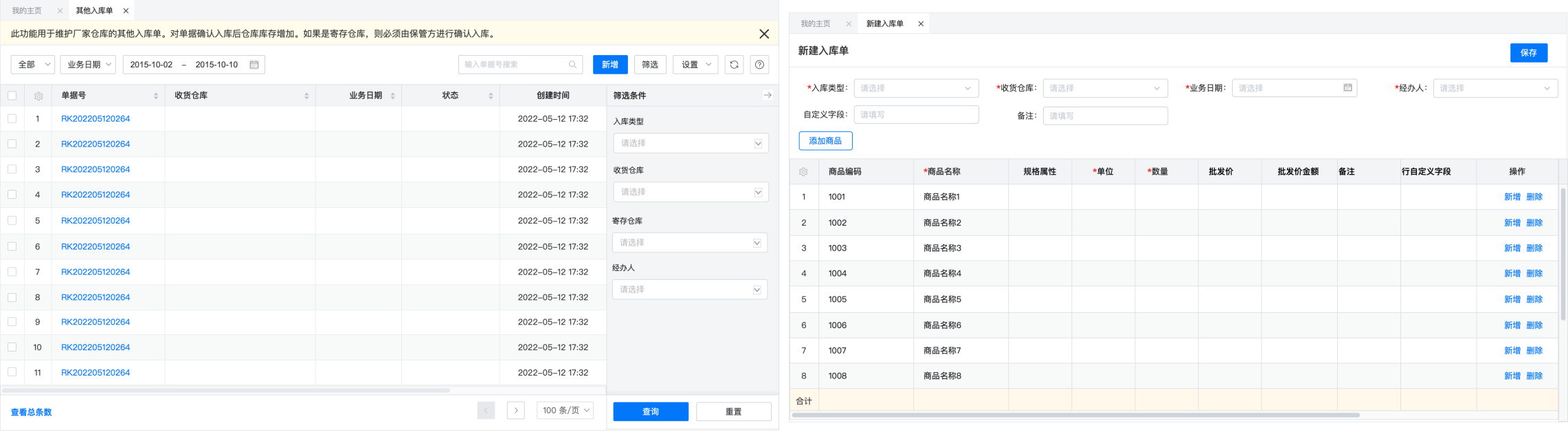Check the row 3 checkbox

(x=12, y=169)
